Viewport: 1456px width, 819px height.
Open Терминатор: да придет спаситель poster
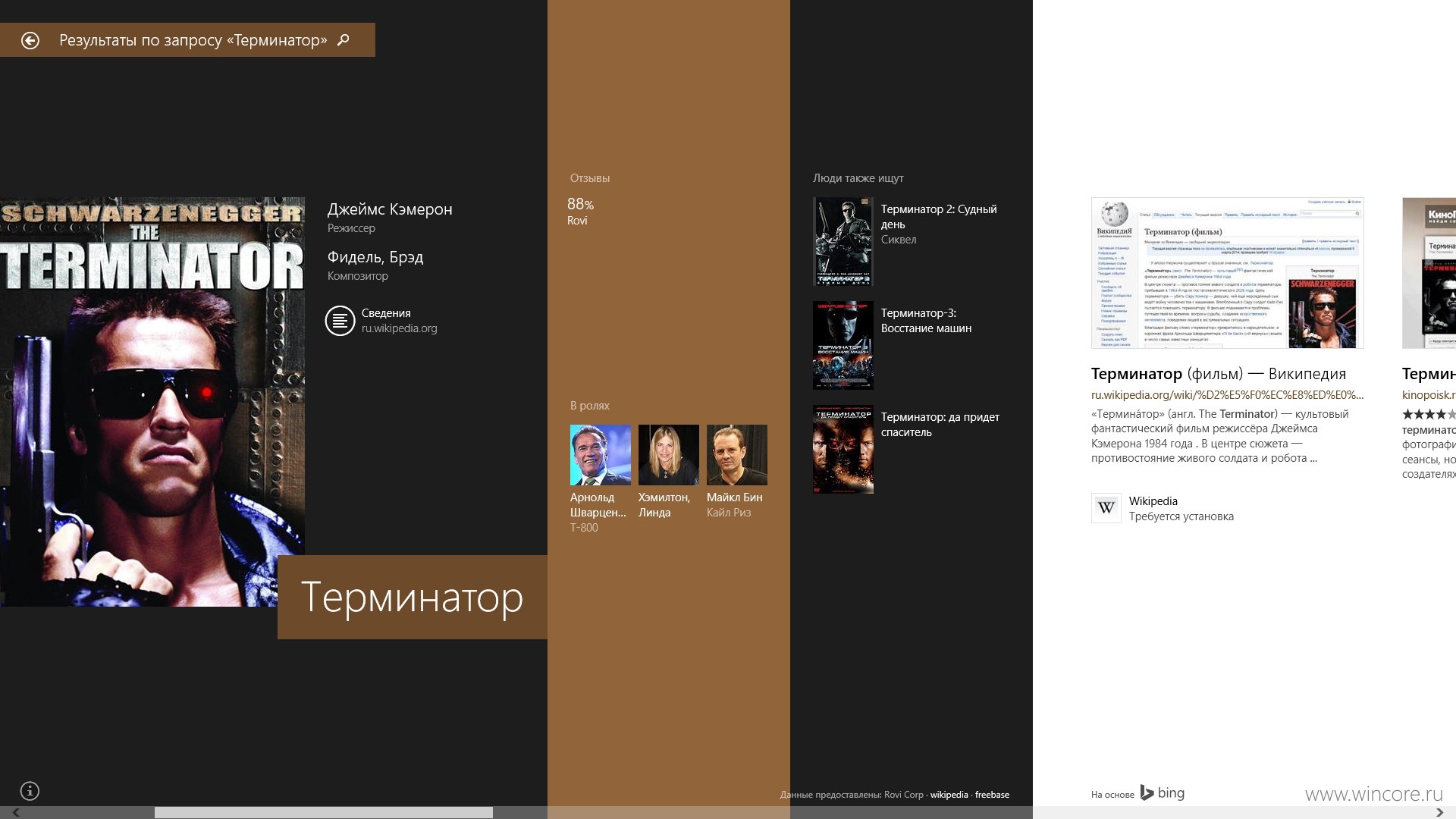[843, 450]
